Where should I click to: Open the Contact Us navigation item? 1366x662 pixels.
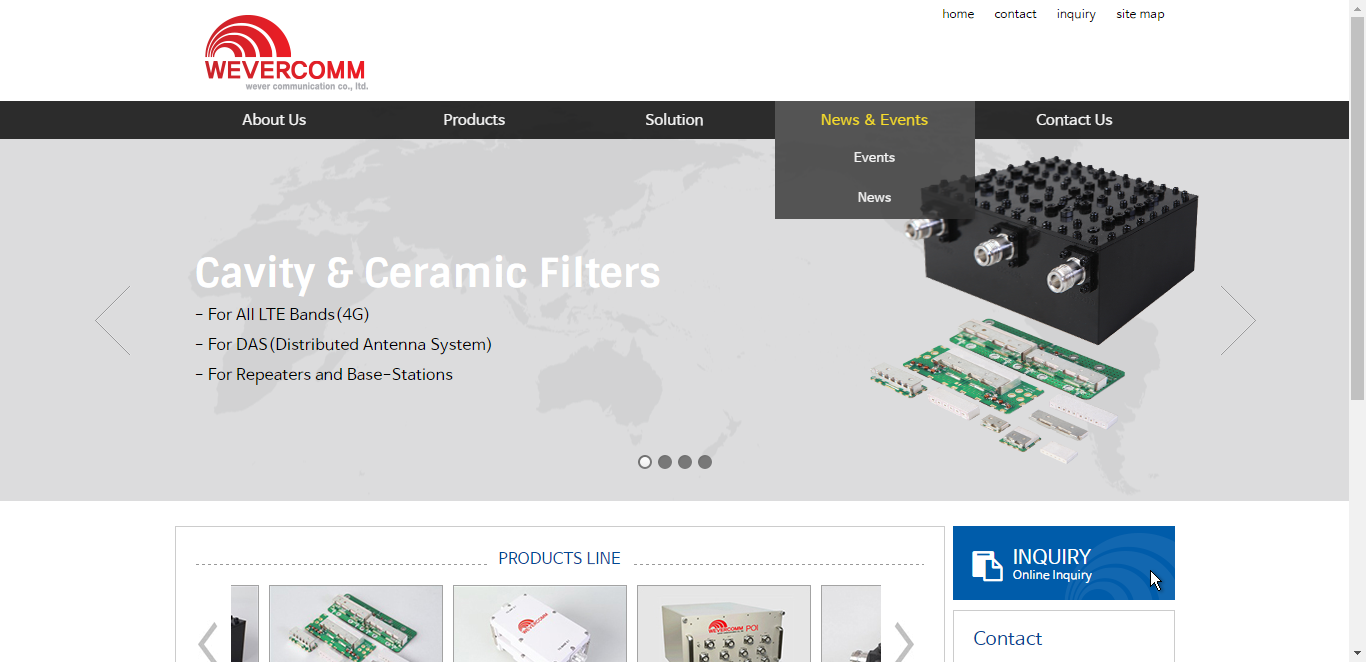1074,120
